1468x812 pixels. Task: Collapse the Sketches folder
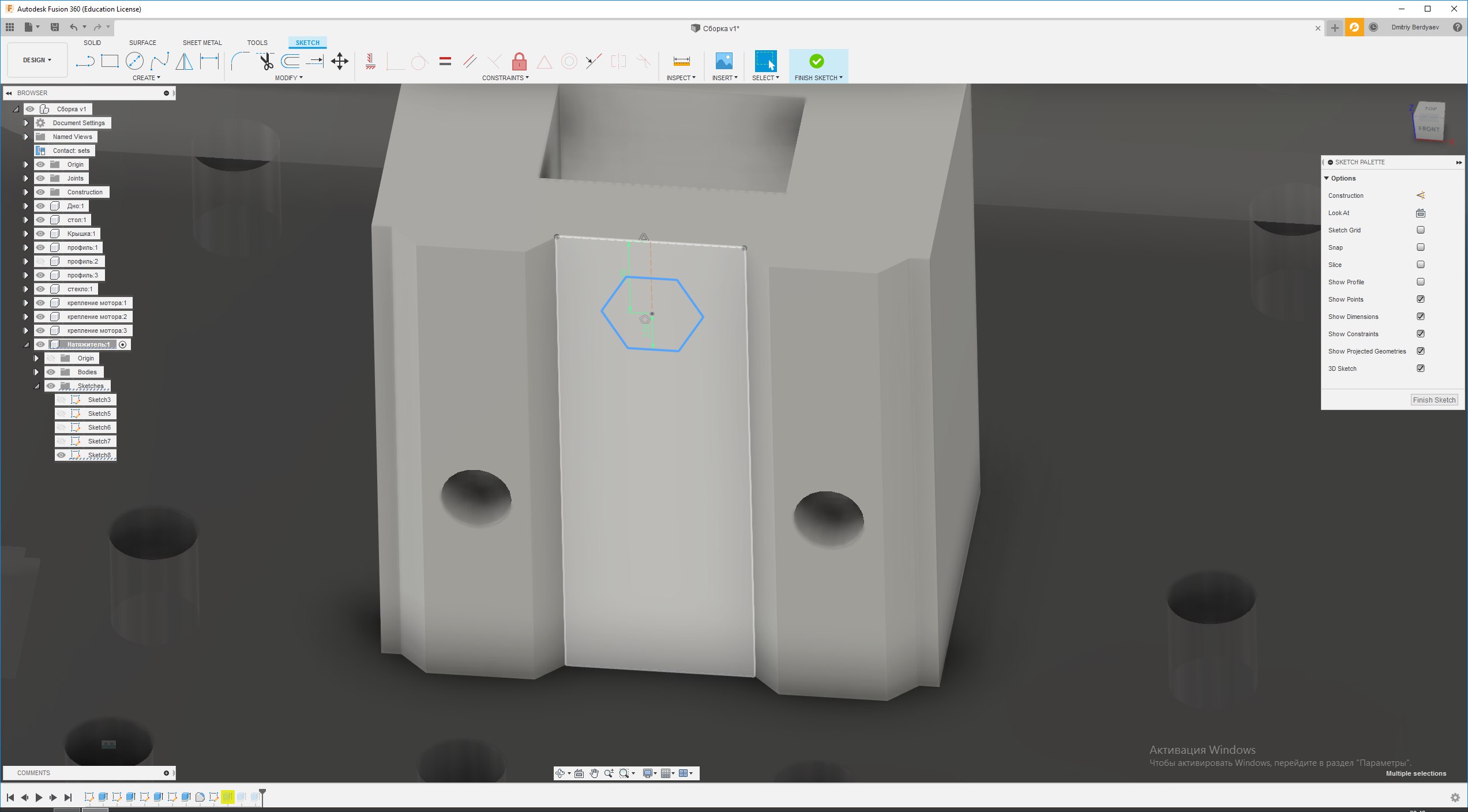[36, 386]
